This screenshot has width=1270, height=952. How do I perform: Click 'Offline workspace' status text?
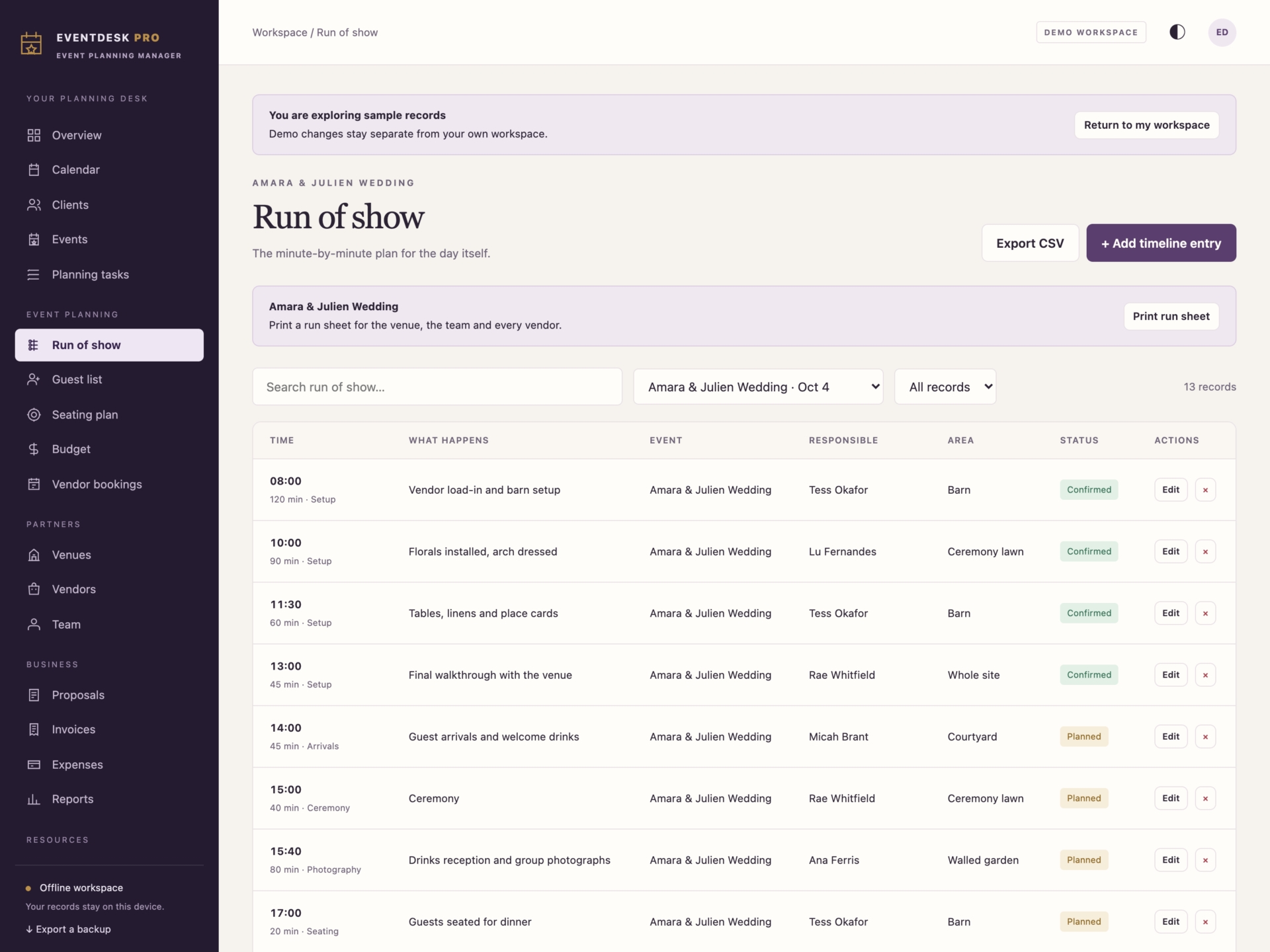81,888
